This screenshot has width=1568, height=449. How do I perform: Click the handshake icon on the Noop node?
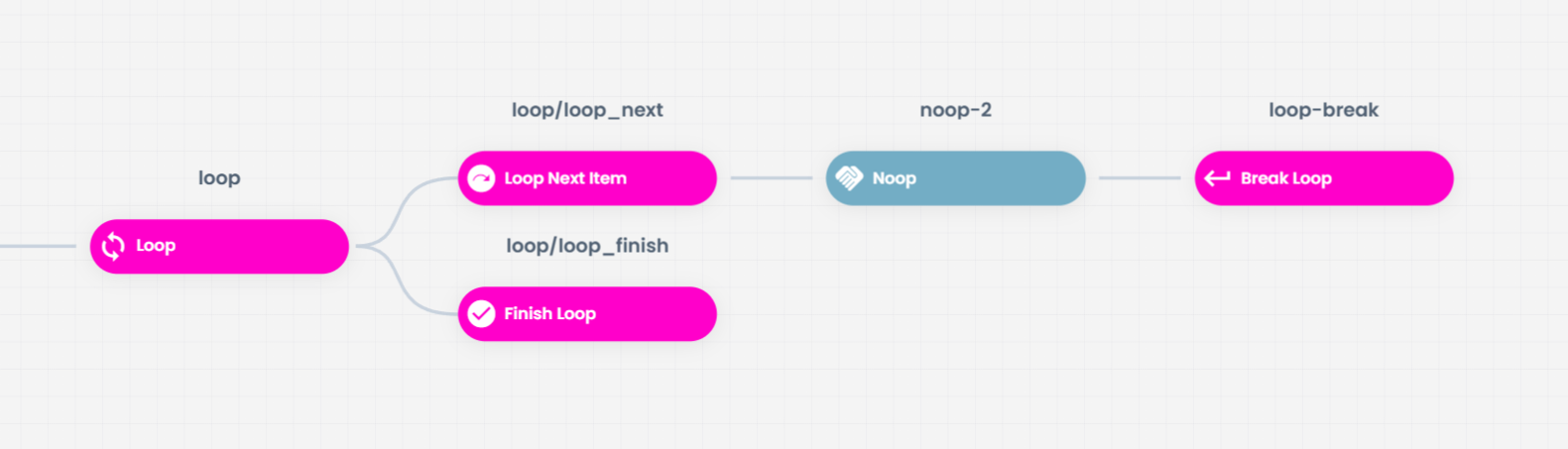(x=849, y=178)
